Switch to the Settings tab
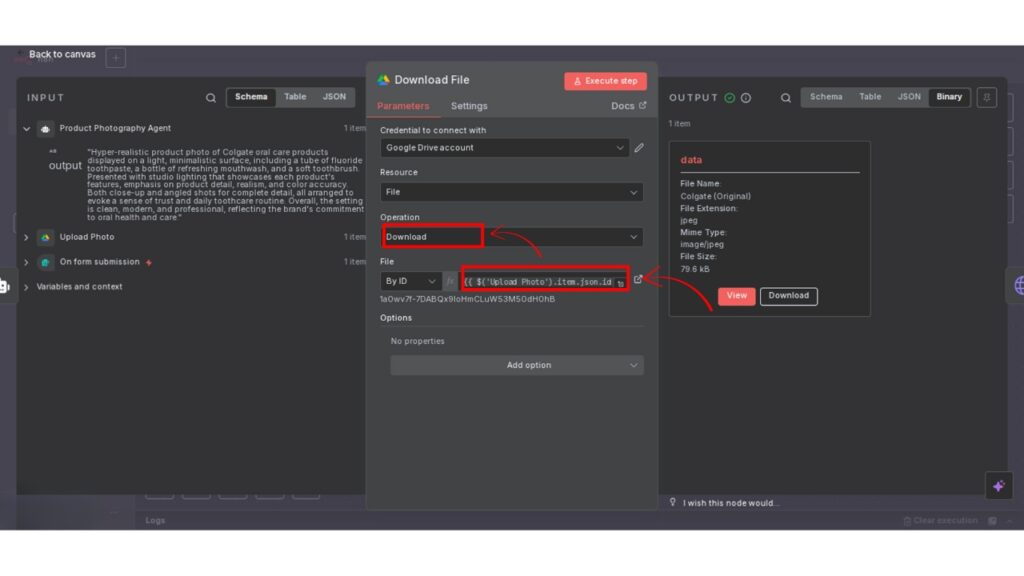This screenshot has width=1024, height=576. pos(469,106)
